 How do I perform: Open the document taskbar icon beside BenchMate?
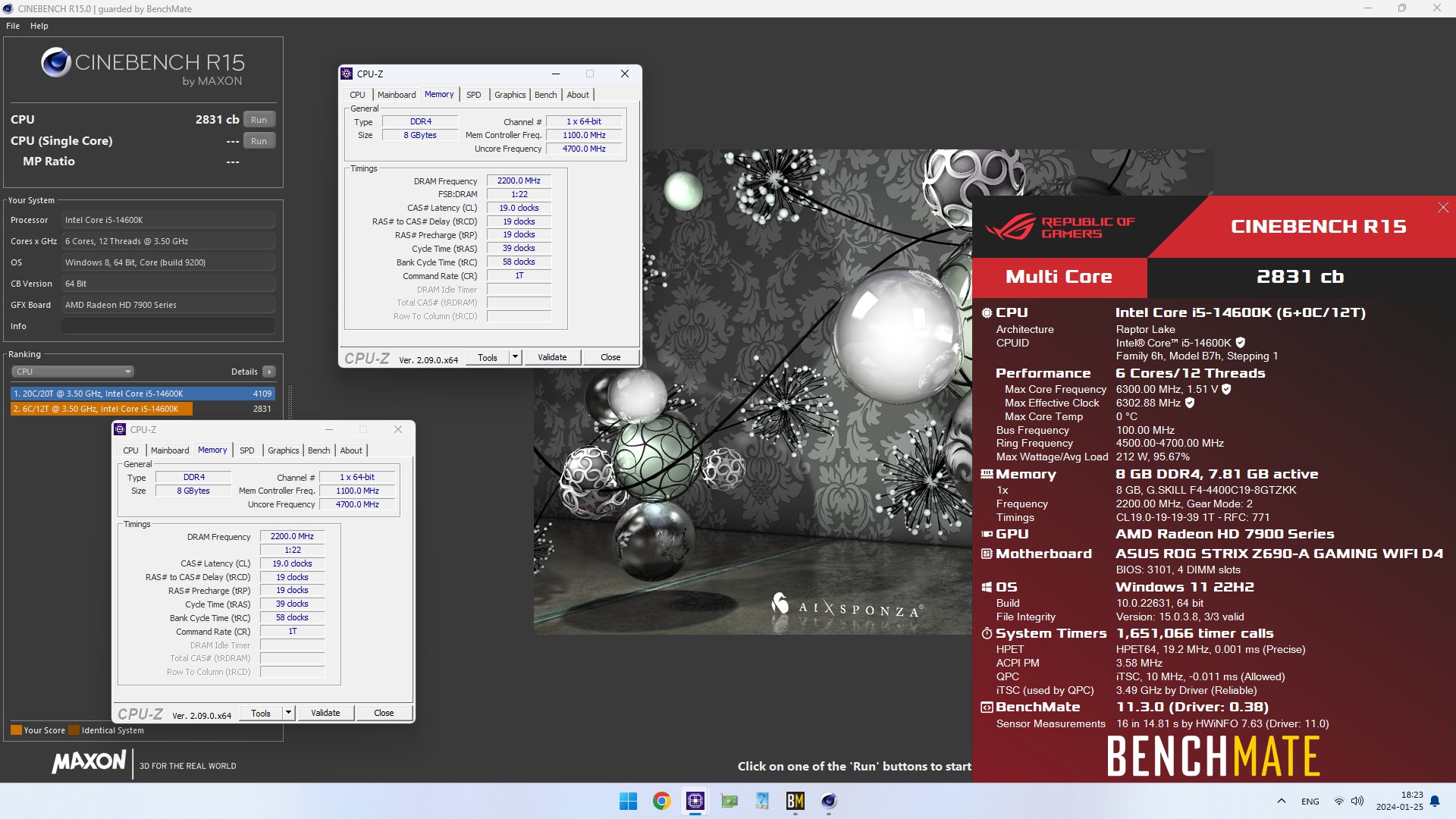click(762, 801)
